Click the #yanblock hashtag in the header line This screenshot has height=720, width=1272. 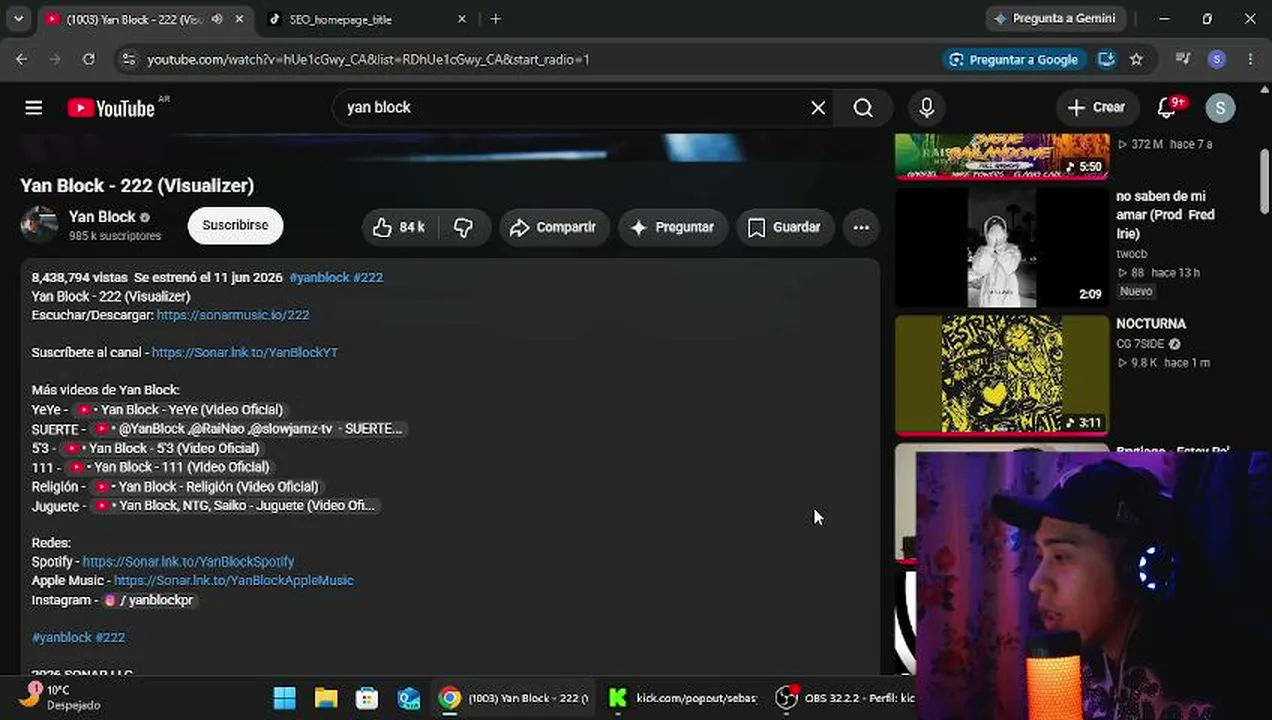pos(319,278)
